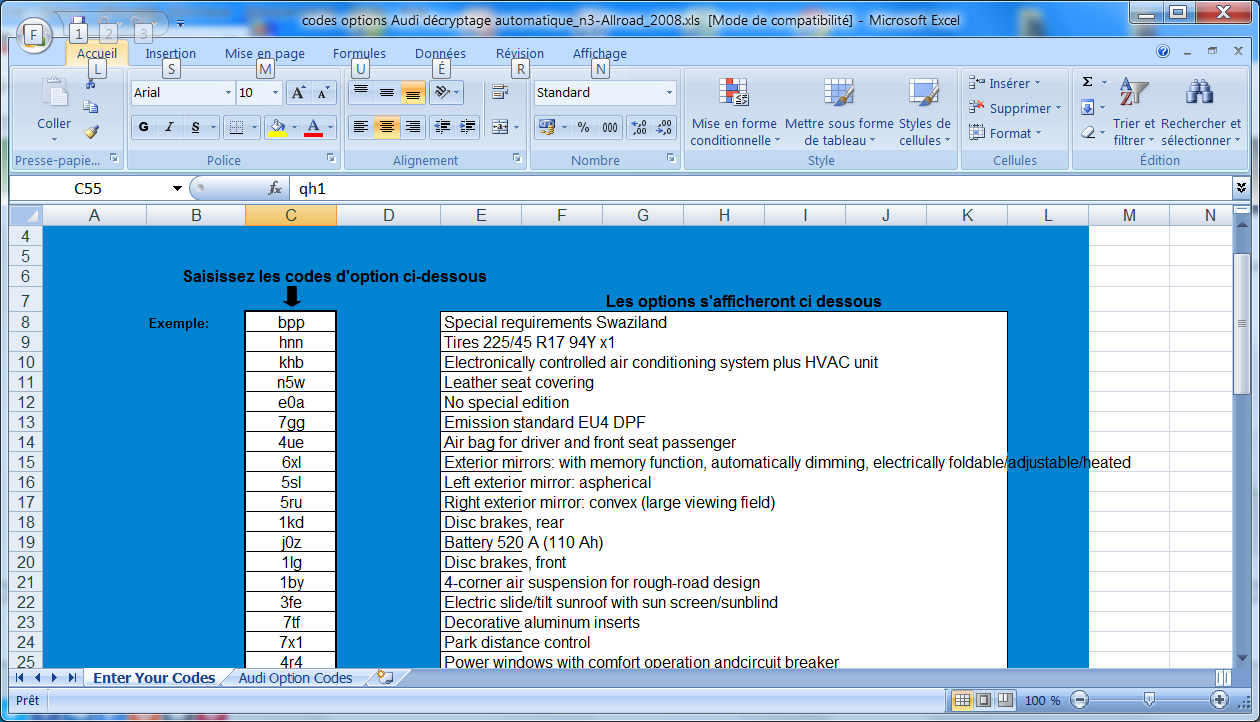Image resolution: width=1260 pixels, height=722 pixels.
Task: Open the number format Standard dropdown
Action: [669, 93]
